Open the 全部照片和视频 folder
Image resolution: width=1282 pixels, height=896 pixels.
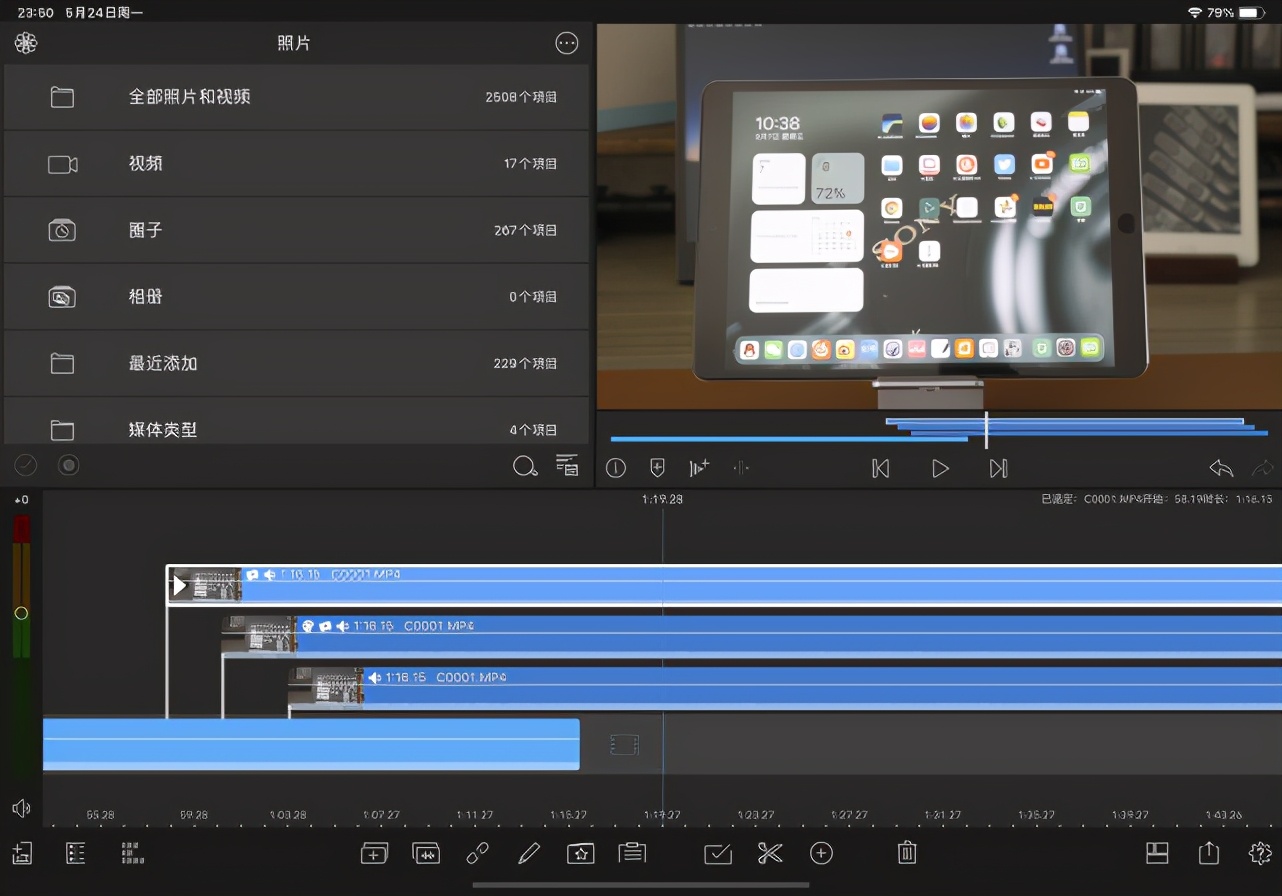click(x=296, y=97)
